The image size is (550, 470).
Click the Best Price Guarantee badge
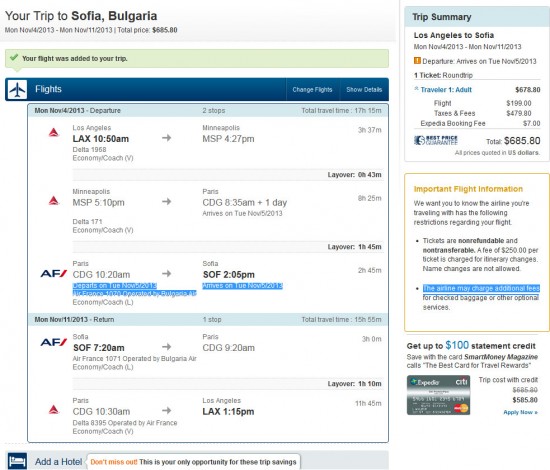436,140
